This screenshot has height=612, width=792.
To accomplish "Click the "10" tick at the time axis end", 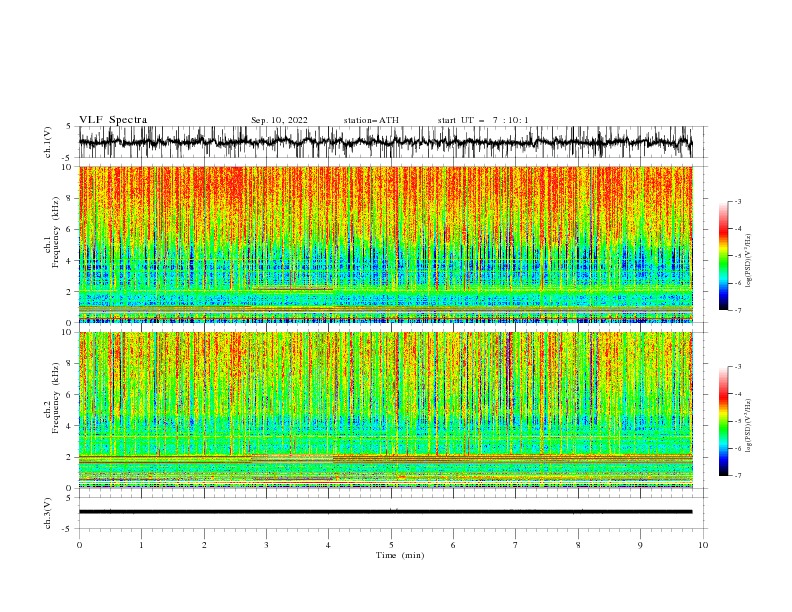I will [703, 545].
